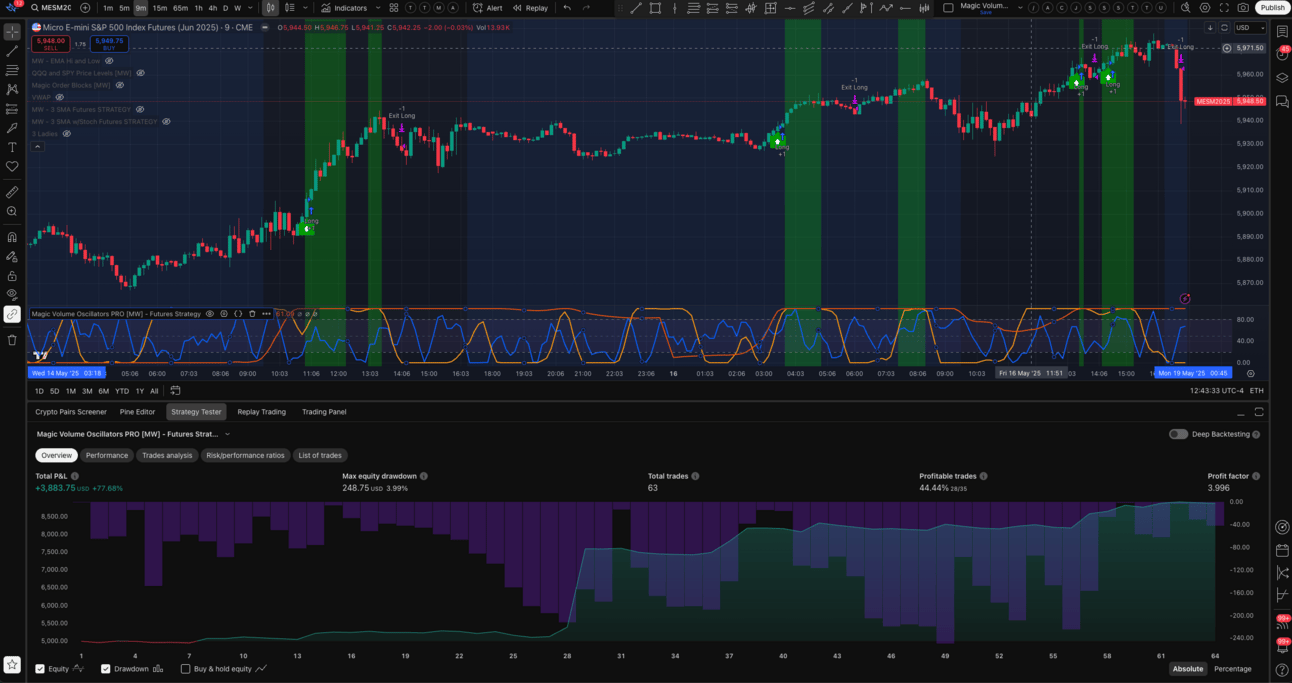1292x683 pixels.
Task: Open the indicator templates grid icon
Action: 394,8
